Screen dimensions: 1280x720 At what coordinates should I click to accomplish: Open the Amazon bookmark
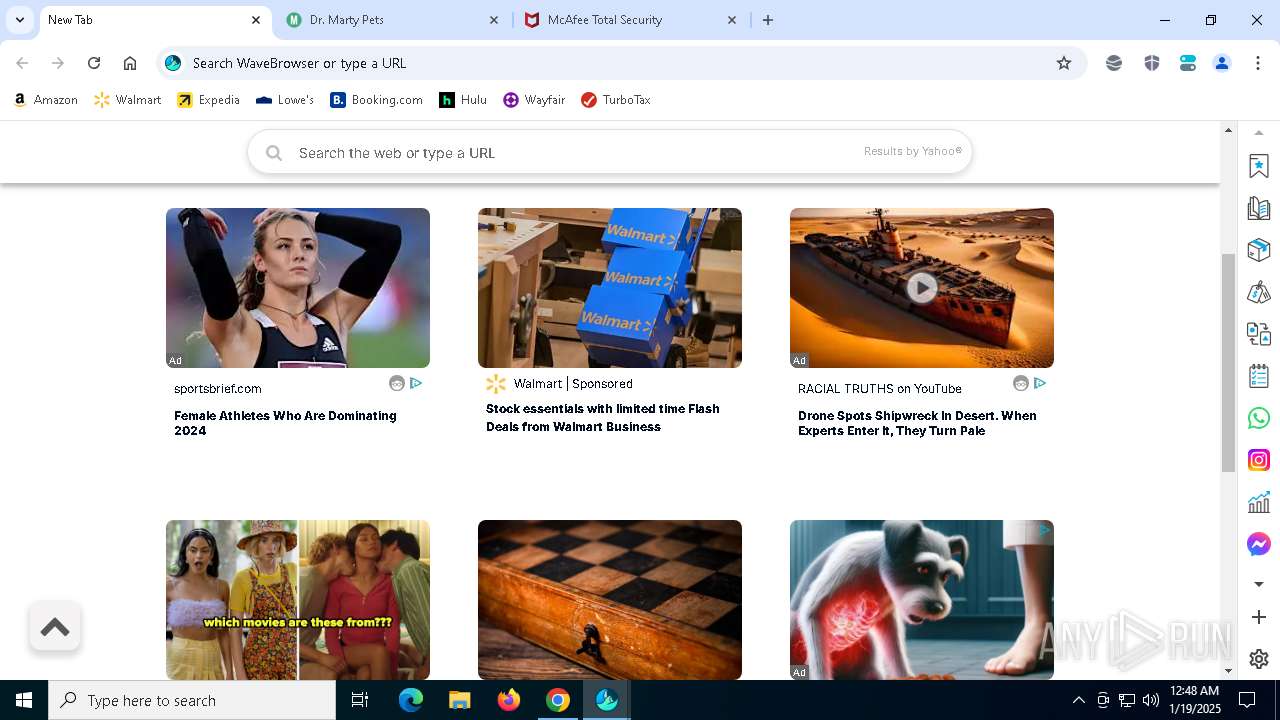tap(46, 100)
